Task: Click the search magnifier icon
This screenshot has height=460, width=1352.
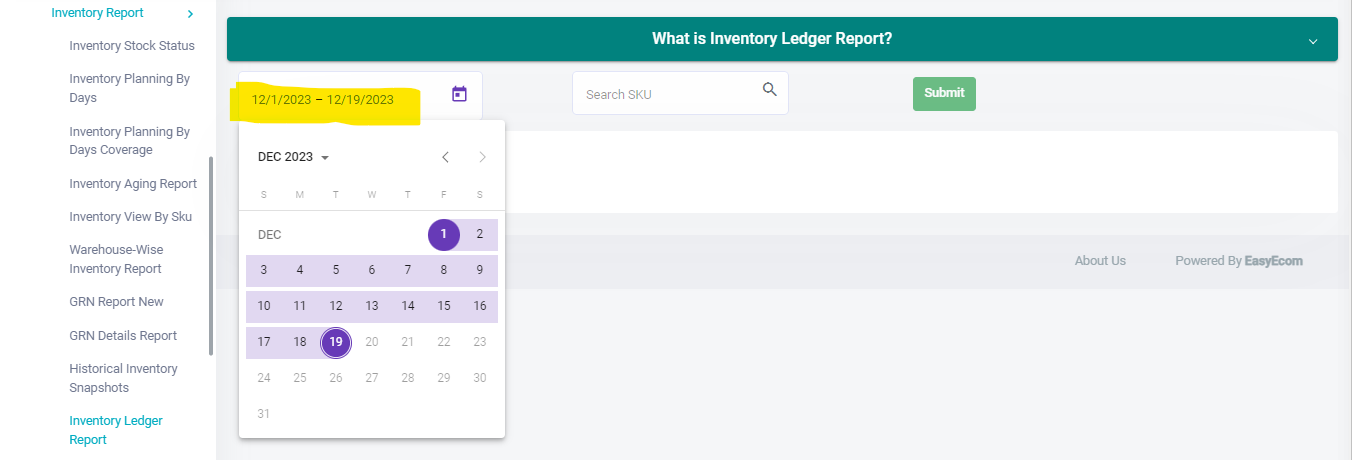Action: click(769, 89)
